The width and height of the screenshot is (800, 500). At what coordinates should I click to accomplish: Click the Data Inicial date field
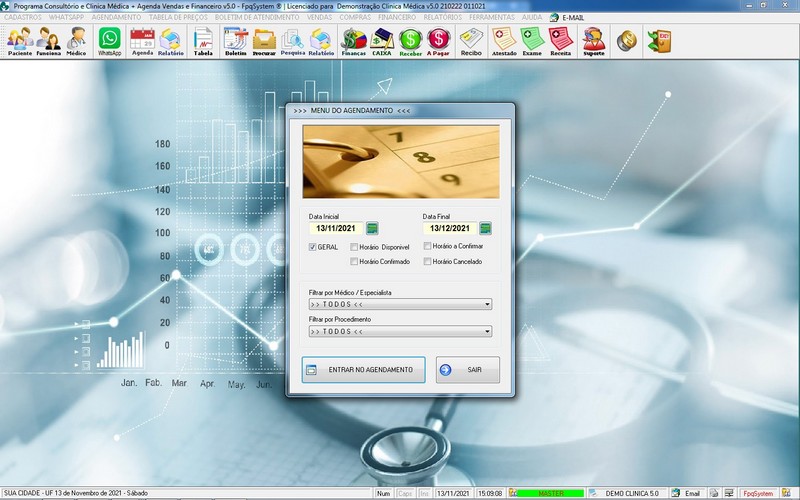click(x=335, y=228)
